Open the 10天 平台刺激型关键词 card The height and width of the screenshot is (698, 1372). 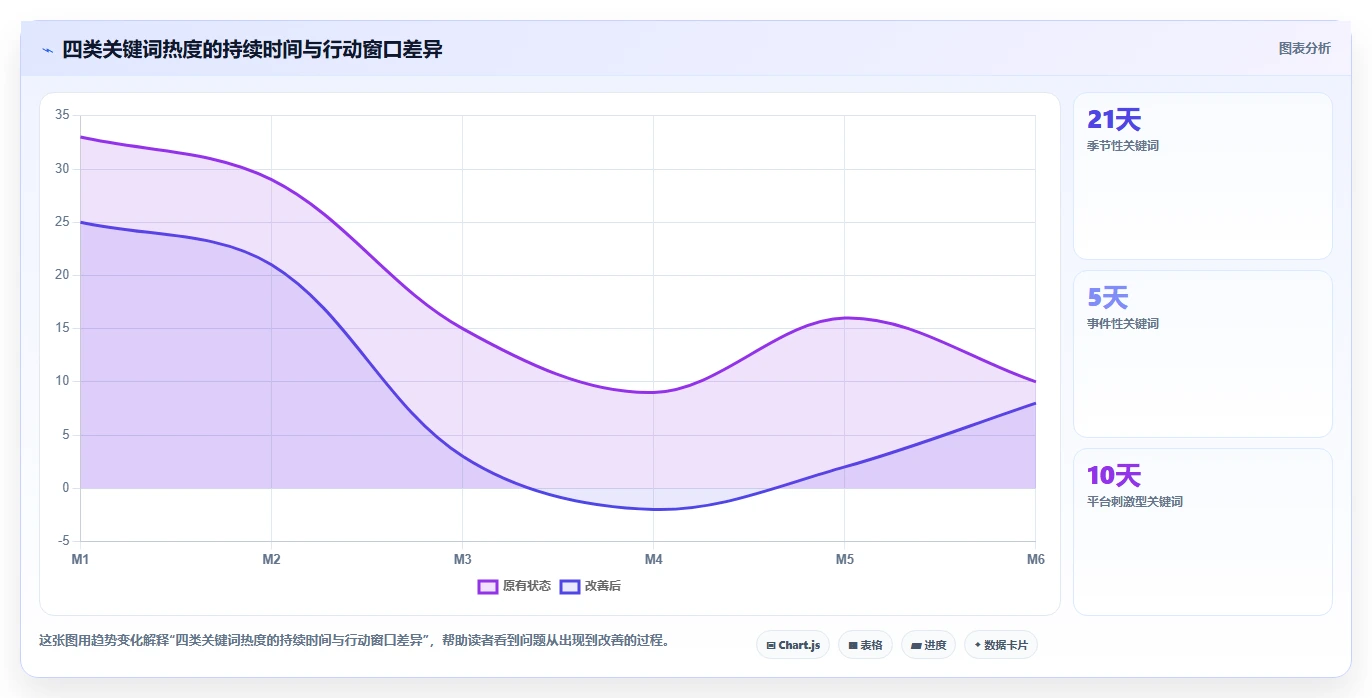1202,532
